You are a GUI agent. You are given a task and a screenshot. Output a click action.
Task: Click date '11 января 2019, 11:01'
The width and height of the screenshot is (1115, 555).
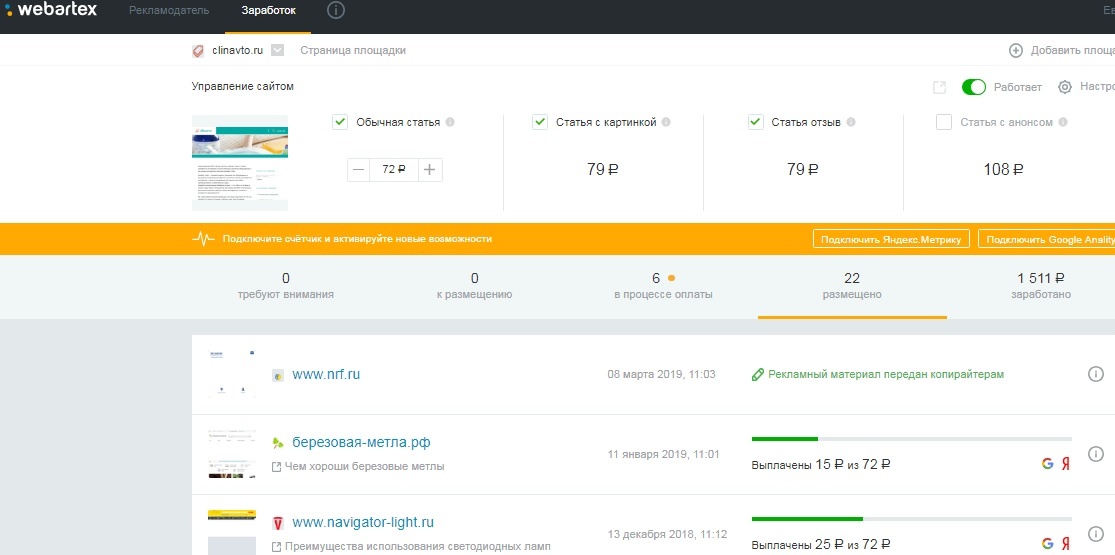point(663,454)
